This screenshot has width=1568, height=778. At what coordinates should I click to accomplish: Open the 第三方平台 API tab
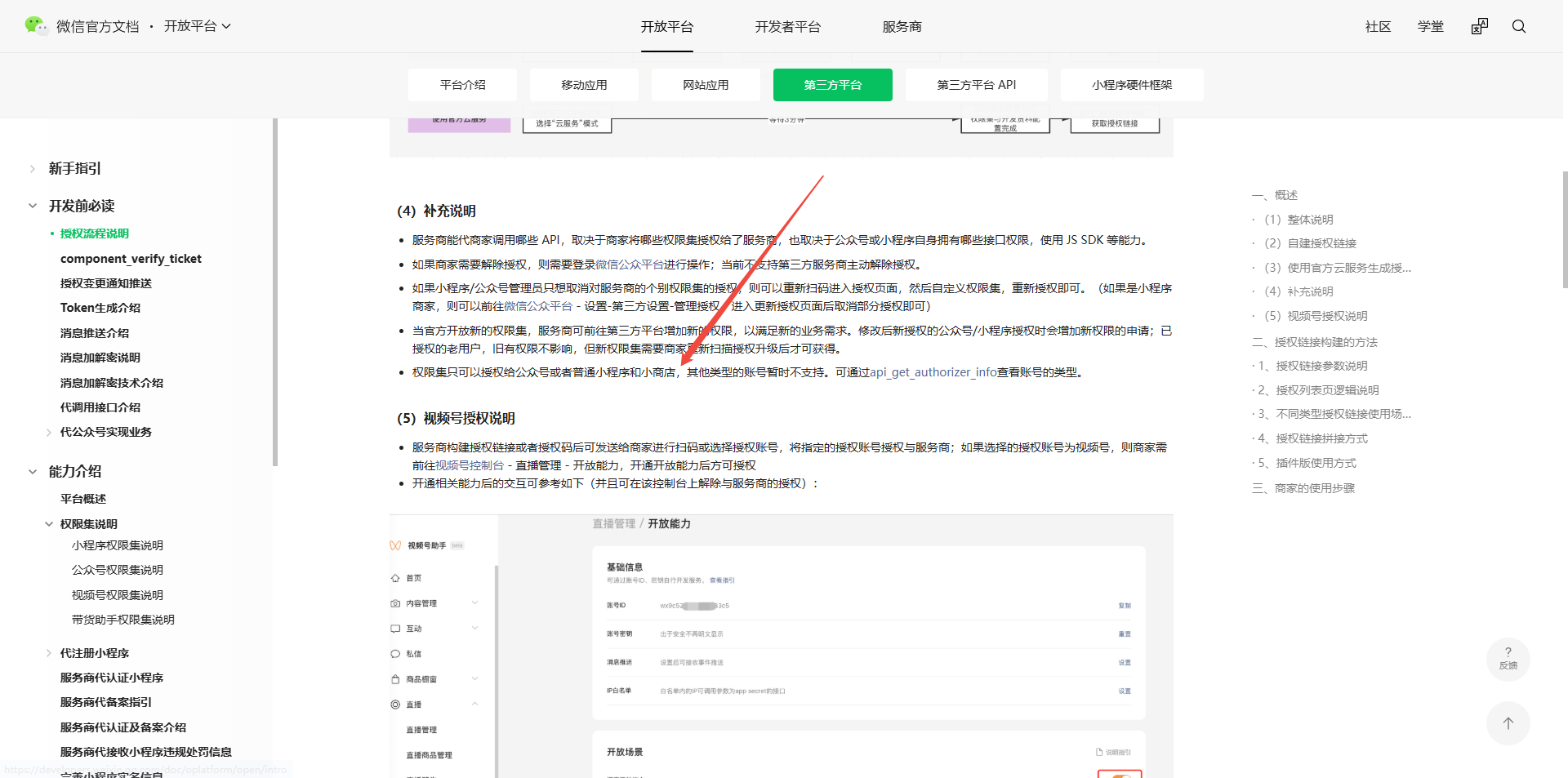(976, 85)
